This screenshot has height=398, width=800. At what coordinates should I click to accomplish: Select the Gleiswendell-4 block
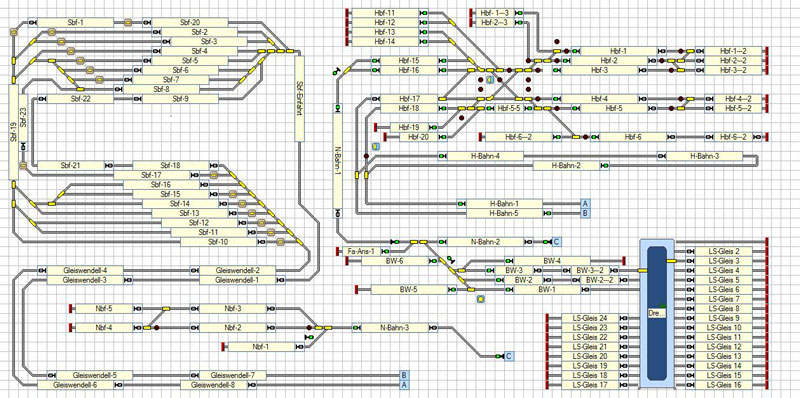[x=85, y=270]
